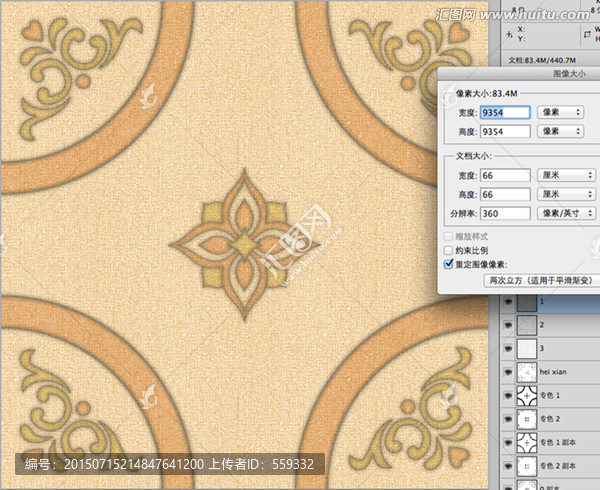
Task: Hide channel 3 using its eye icon
Action: click(x=508, y=348)
